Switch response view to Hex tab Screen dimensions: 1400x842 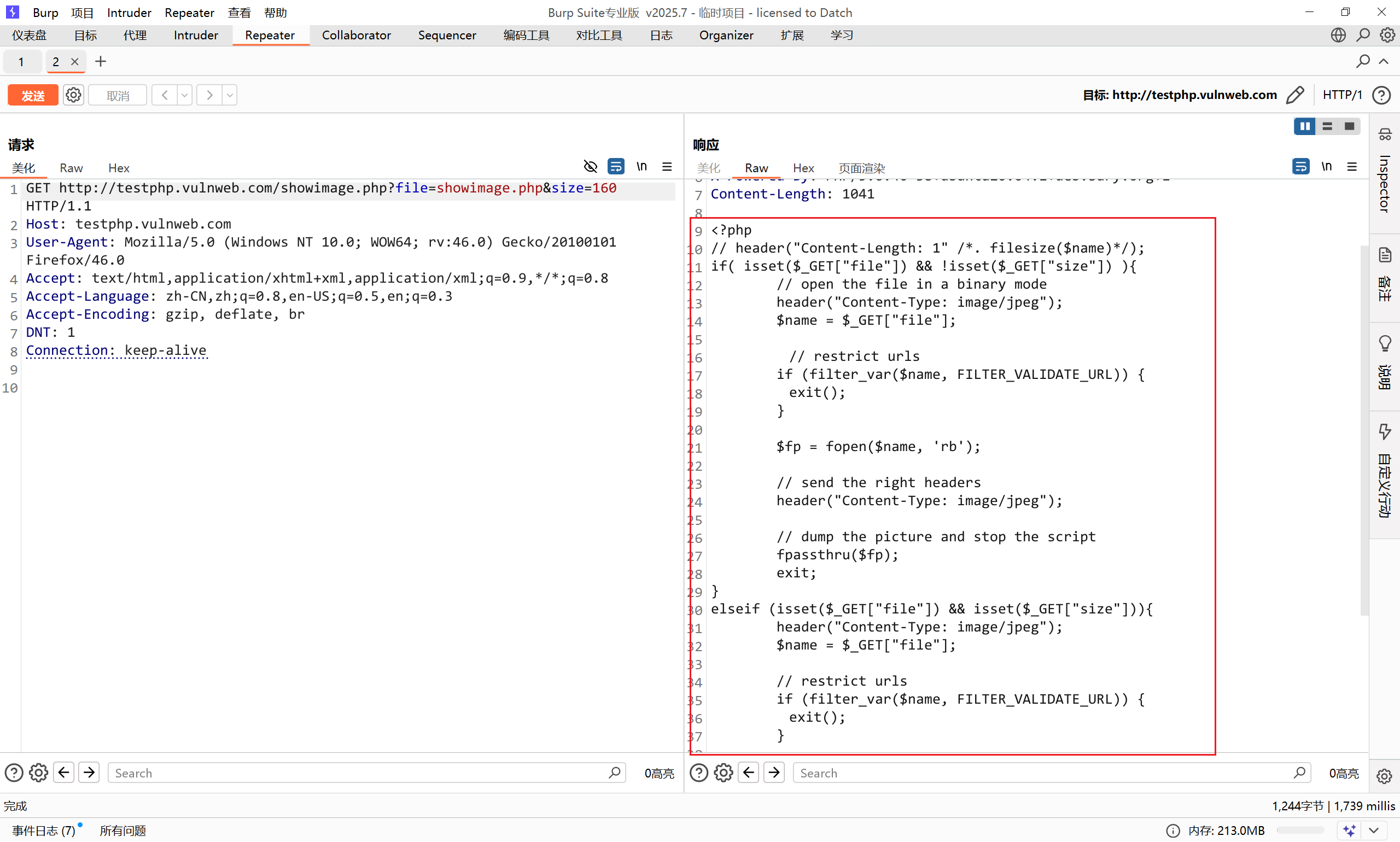coord(803,168)
